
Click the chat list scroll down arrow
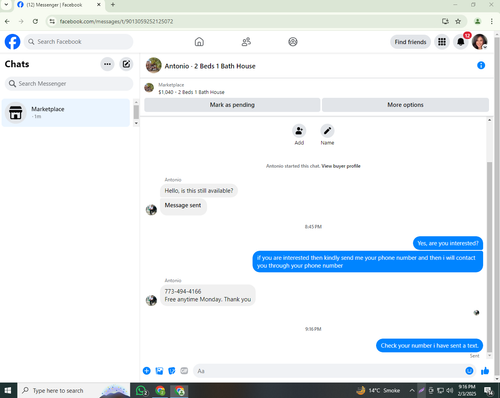[136, 123]
